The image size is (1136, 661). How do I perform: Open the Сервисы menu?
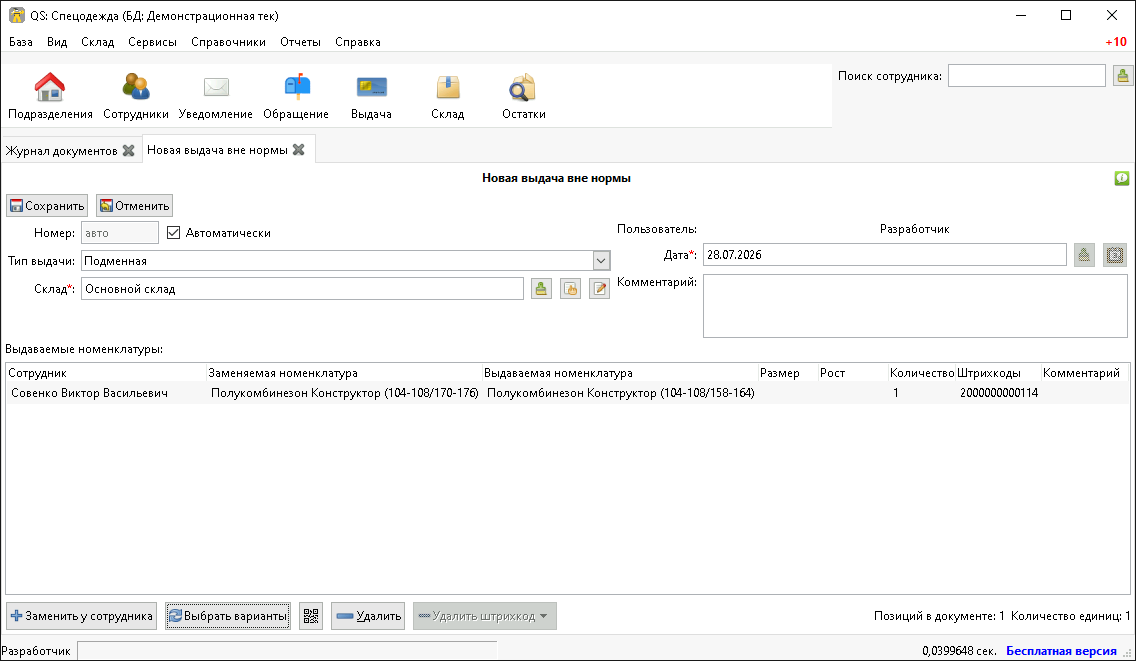(x=152, y=42)
